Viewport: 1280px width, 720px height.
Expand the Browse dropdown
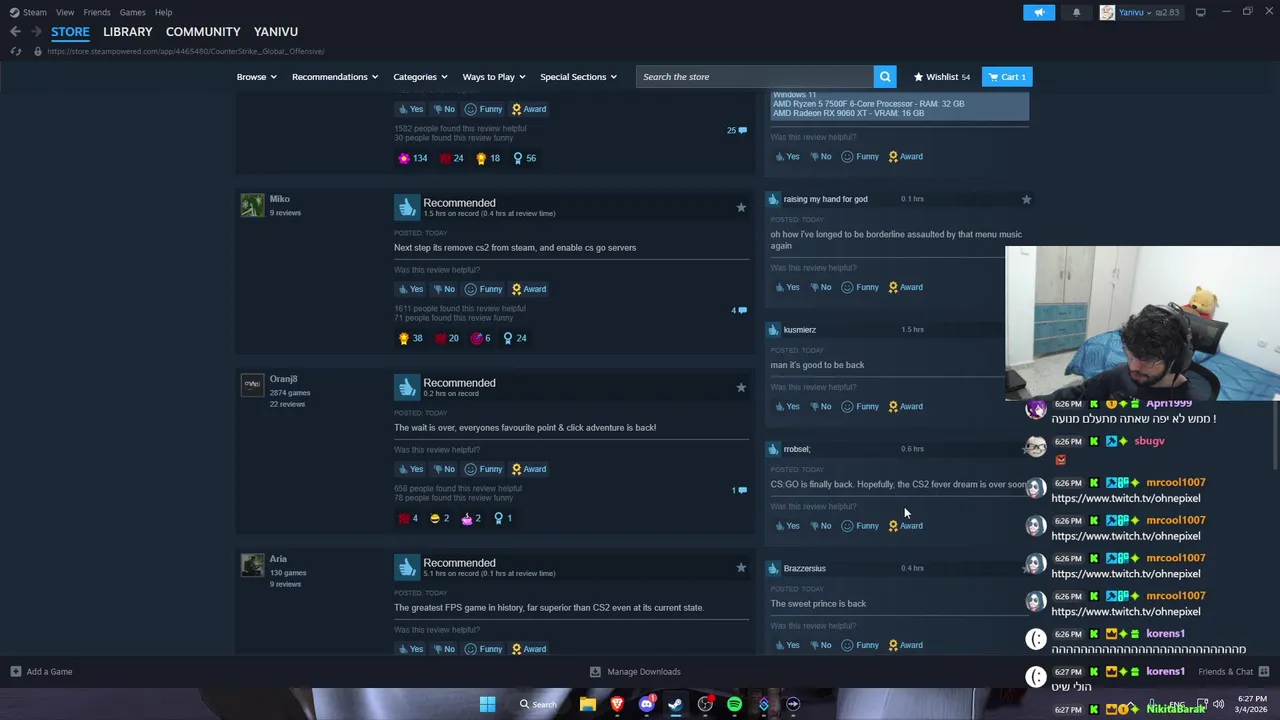coord(257,77)
